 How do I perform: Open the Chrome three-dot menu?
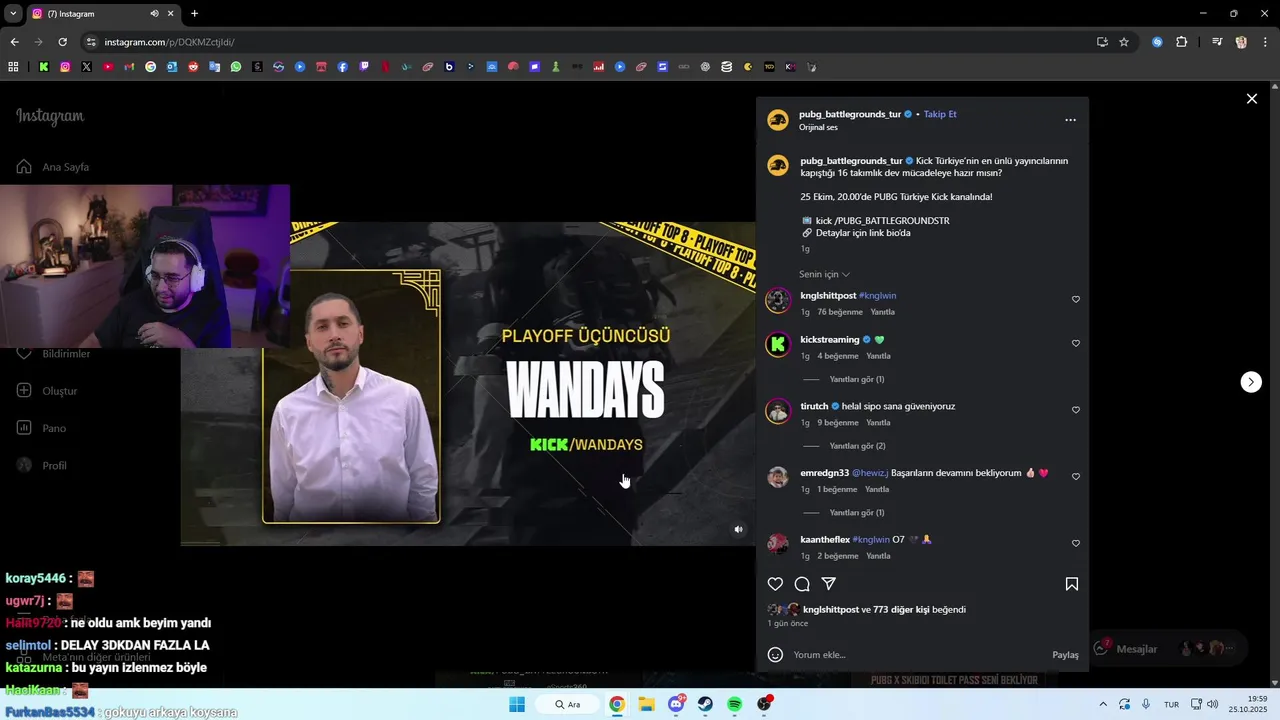pos(1265,42)
